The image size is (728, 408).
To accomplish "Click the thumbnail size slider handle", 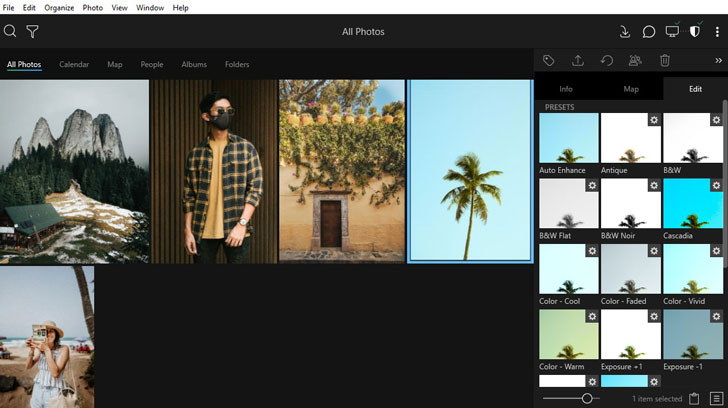I will pyautogui.click(x=587, y=398).
